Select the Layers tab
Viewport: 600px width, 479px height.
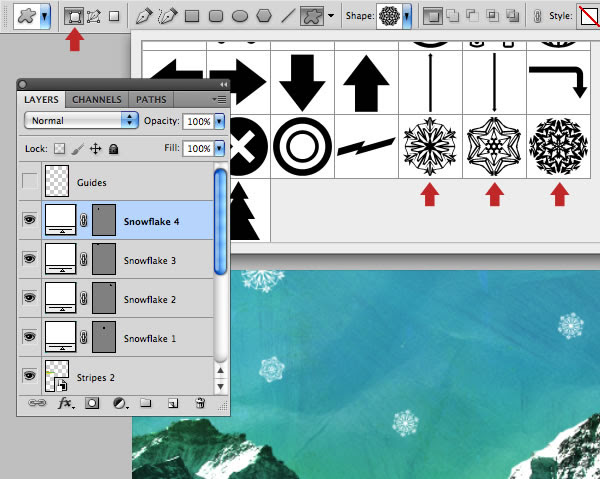coord(41,99)
